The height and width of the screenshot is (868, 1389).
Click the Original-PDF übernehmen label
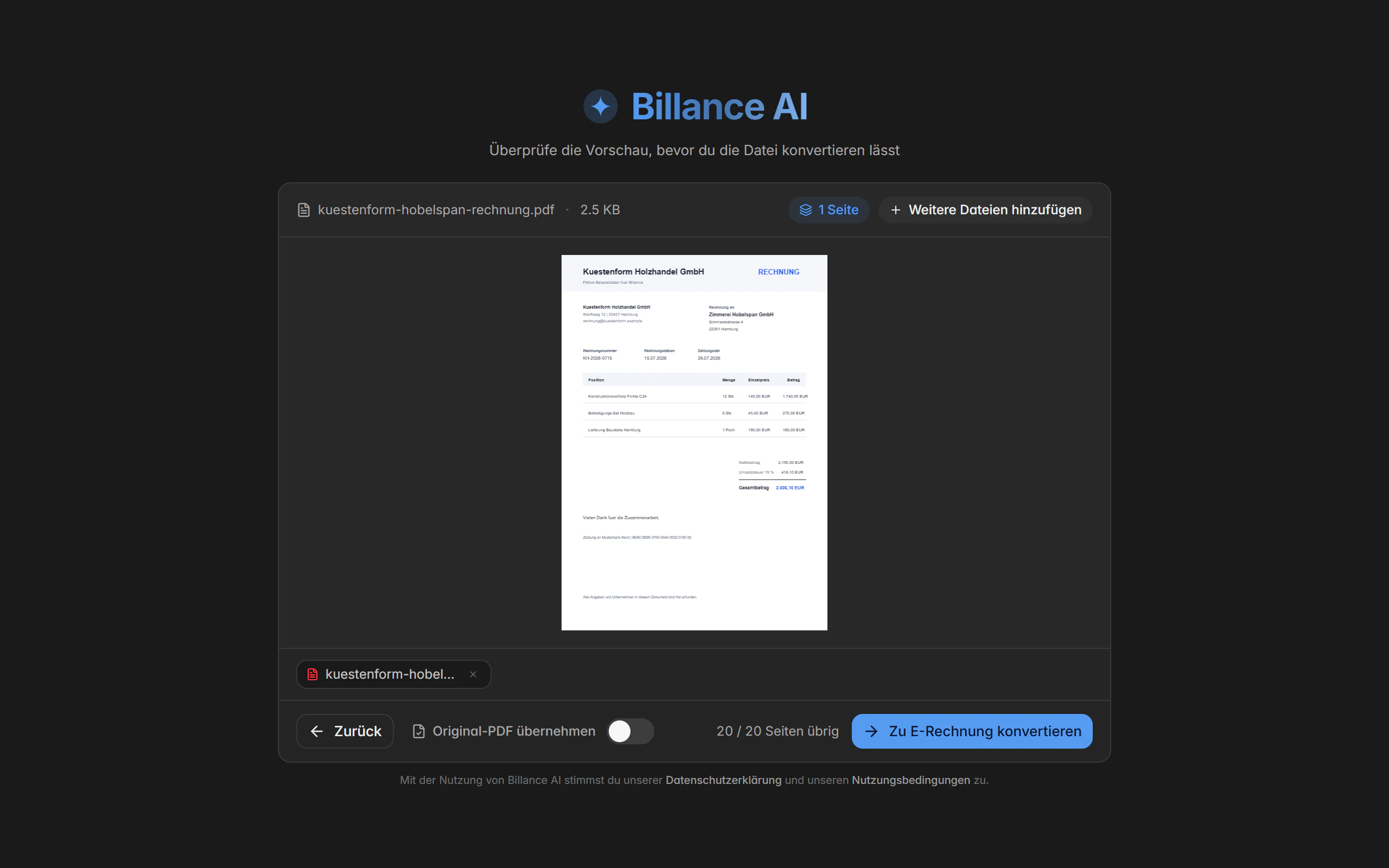pyautogui.click(x=514, y=731)
